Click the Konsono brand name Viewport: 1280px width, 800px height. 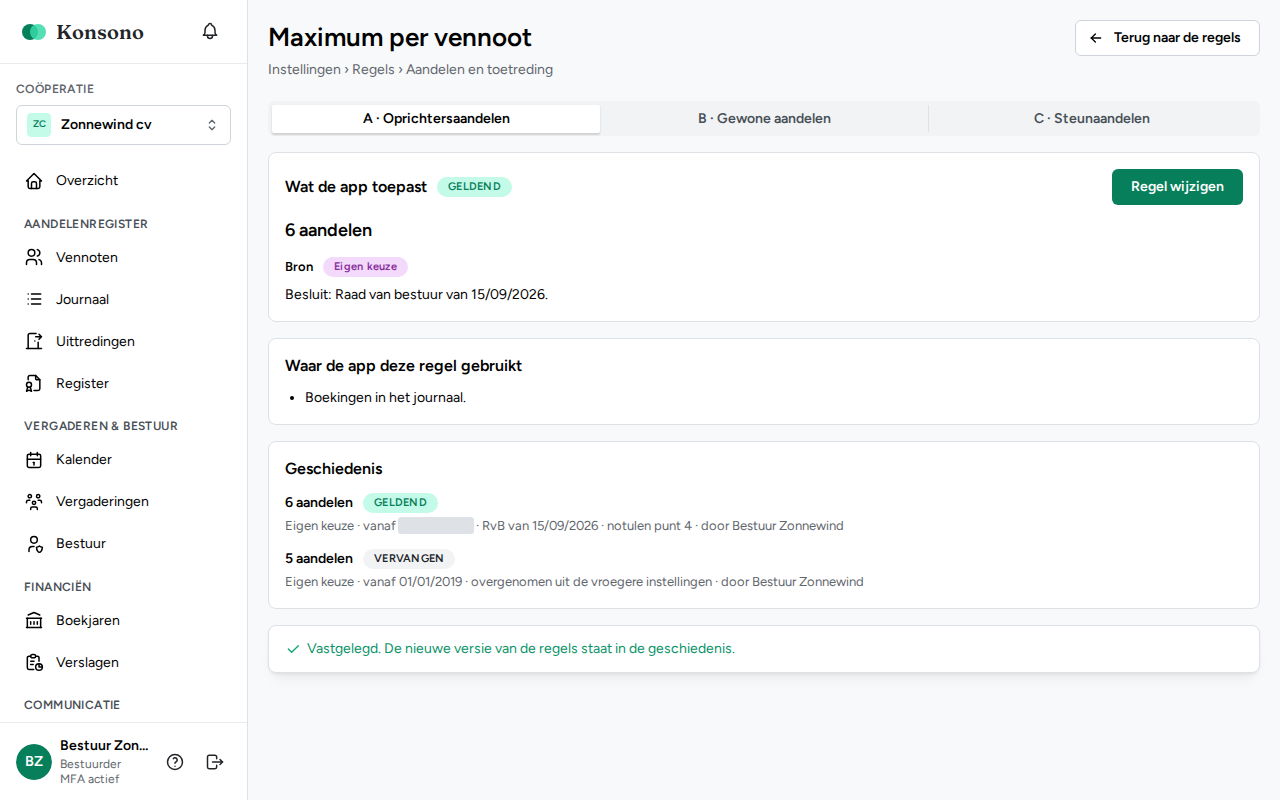[100, 32]
